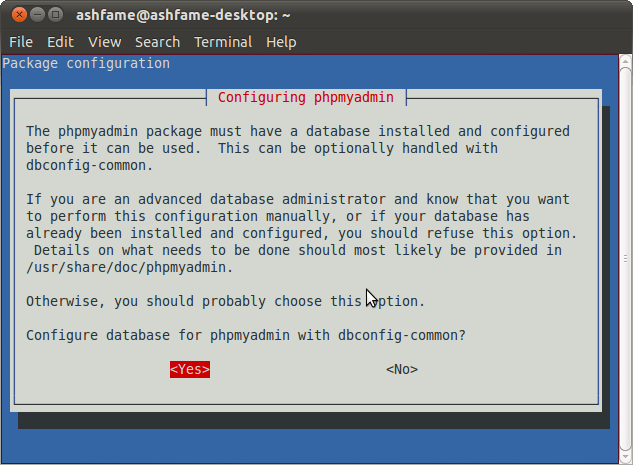Open the Edit menu
This screenshot has width=633, height=465.
click(x=60, y=42)
